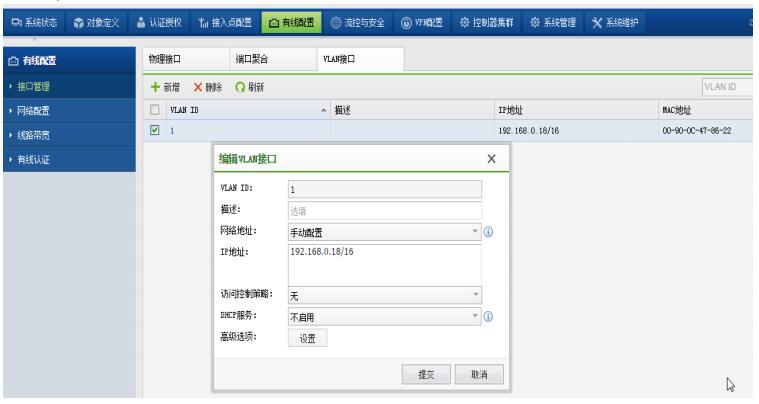Image resolution: width=759 pixels, height=404 pixels.
Task: Uncheck the VLAN 1 row checkbox
Action: tap(154, 130)
